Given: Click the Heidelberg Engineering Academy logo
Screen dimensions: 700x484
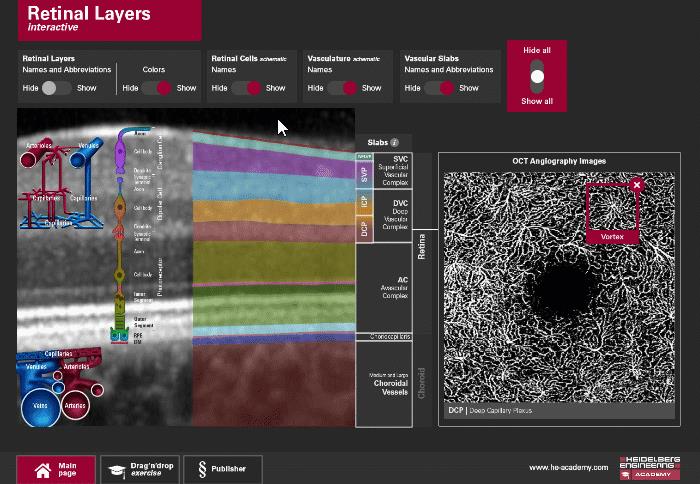Looking at the screenshot, I should tap(650, 467).
